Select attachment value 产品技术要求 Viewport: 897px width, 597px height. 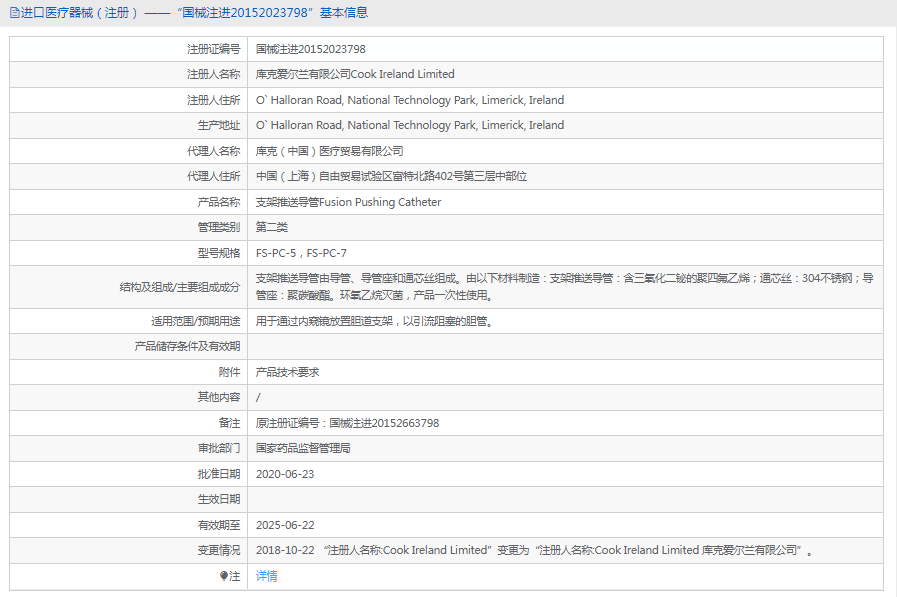(x=287, y=372)
